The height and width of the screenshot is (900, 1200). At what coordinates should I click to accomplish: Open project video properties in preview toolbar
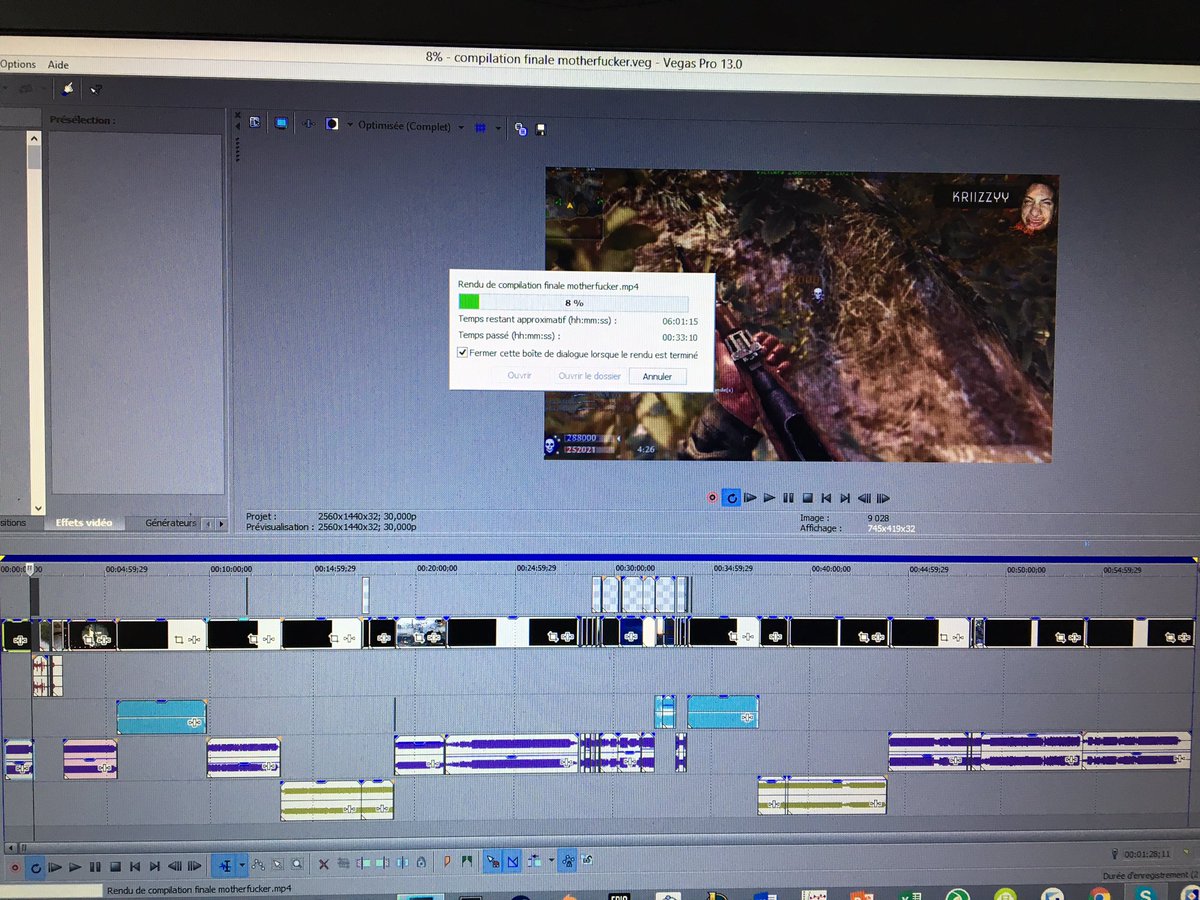coord(254,122)
